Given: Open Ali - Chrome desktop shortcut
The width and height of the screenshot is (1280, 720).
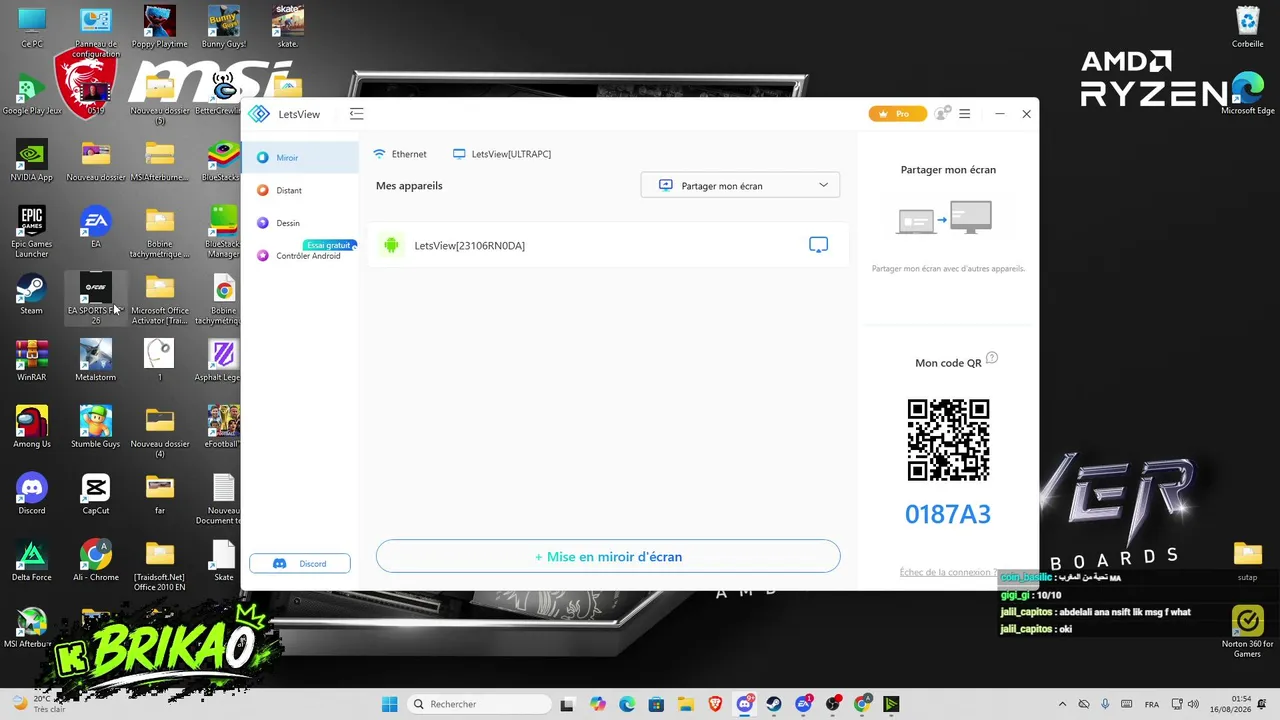Looking at the screenshot, I should tap(96, 561).
